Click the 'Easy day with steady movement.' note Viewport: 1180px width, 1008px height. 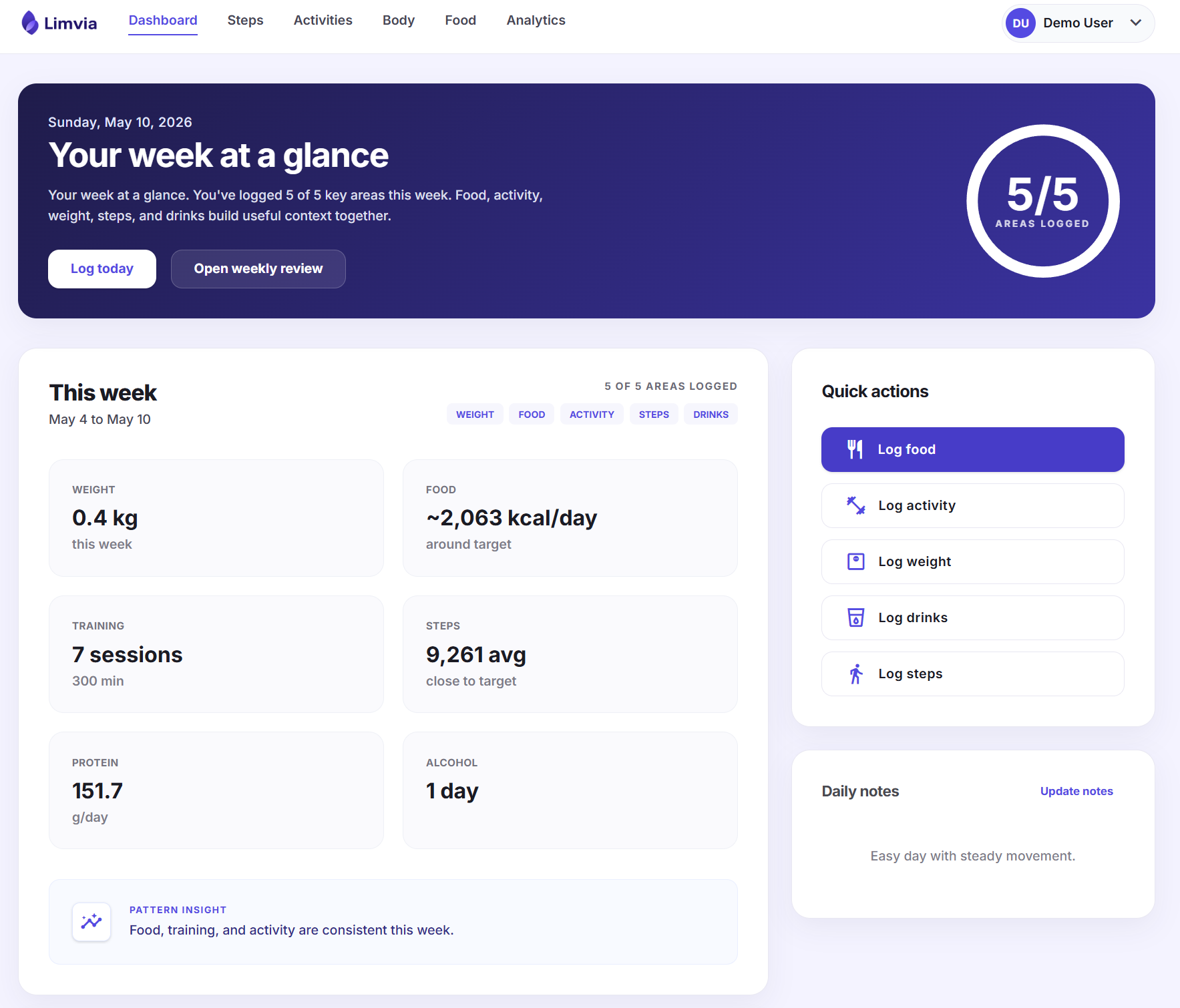coord(973,856)
